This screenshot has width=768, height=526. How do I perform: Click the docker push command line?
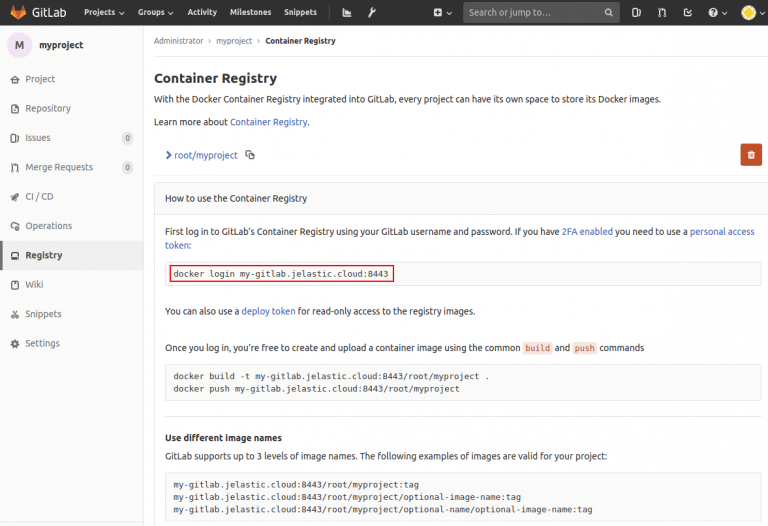[316, 389]
